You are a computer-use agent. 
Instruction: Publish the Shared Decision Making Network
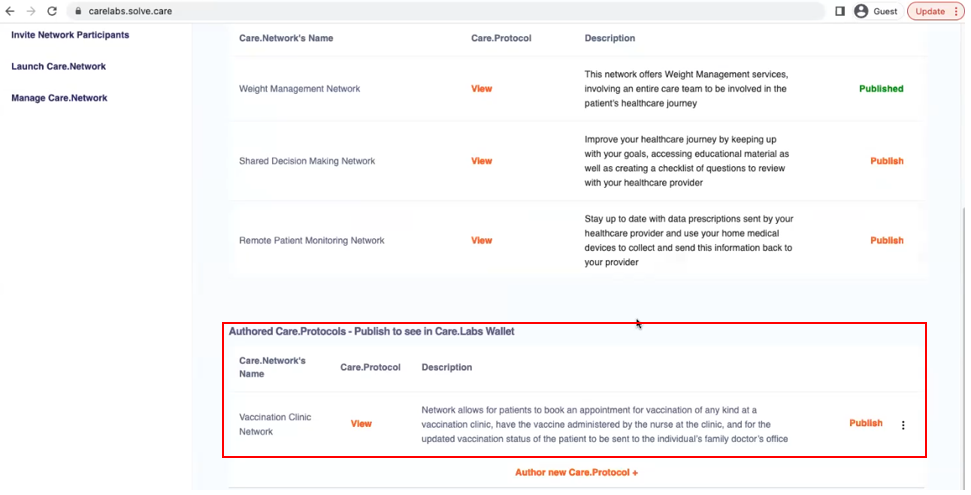click(x=886, y=161)
